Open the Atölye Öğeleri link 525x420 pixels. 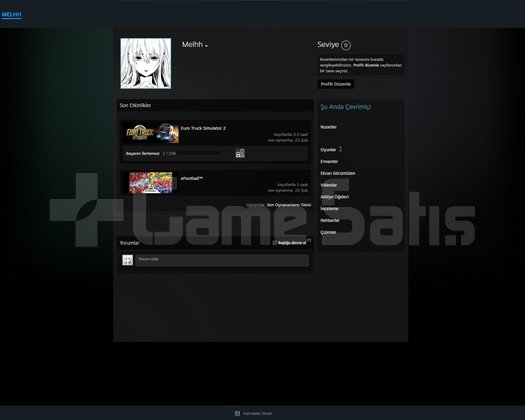pyautogui.click(x=334, y=197)
